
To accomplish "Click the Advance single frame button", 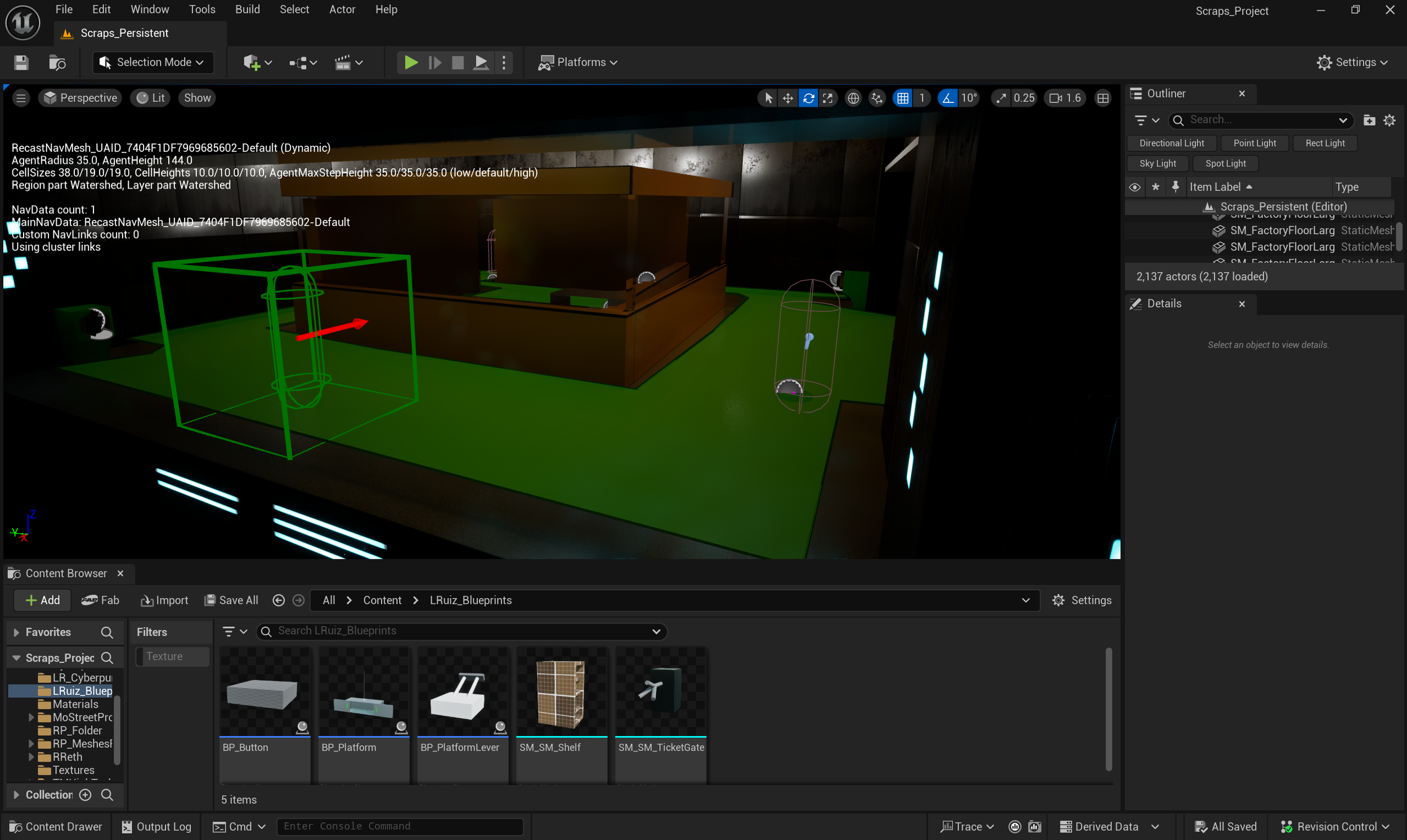I will [435, 62].
